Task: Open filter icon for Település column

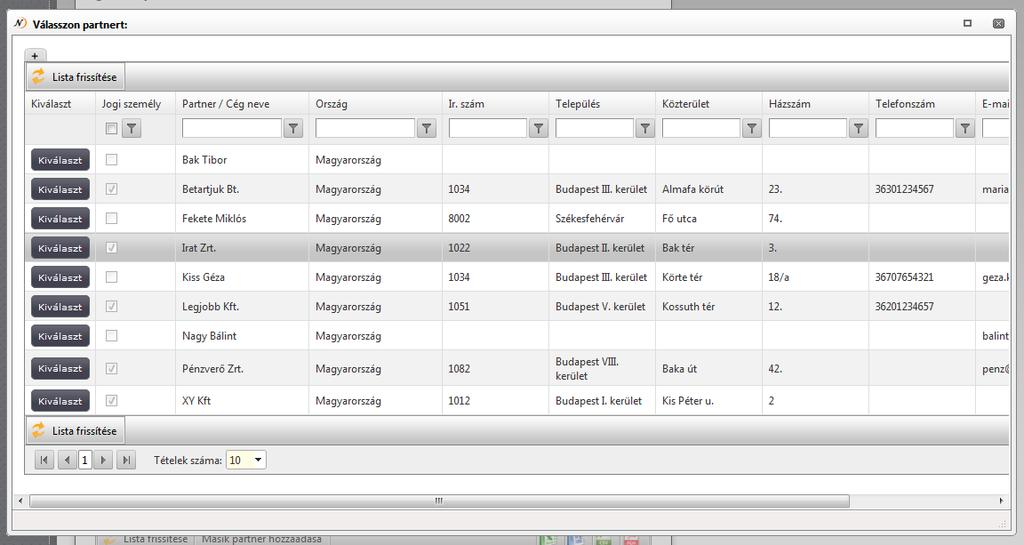Action: (645, 129)
